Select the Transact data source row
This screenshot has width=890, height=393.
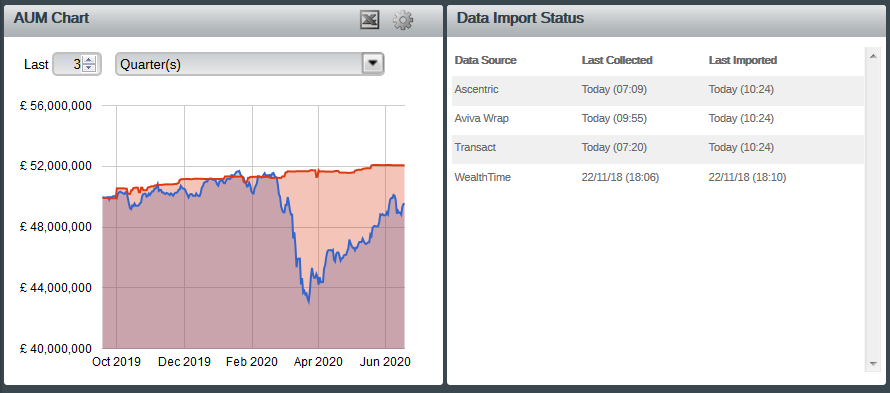[658, 148]
